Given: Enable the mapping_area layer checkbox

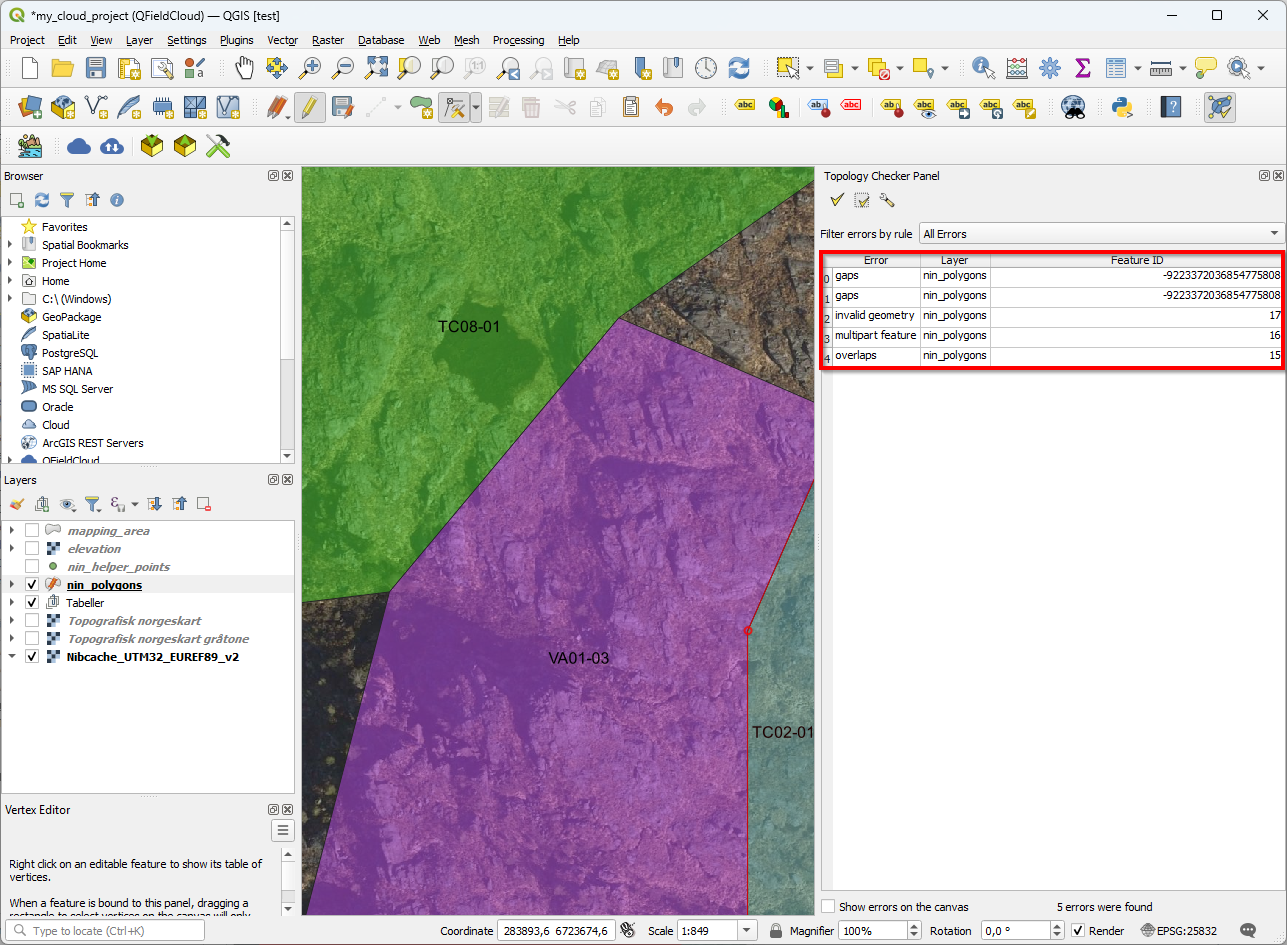Looking at the screenshot, I should tap(32, 531).
